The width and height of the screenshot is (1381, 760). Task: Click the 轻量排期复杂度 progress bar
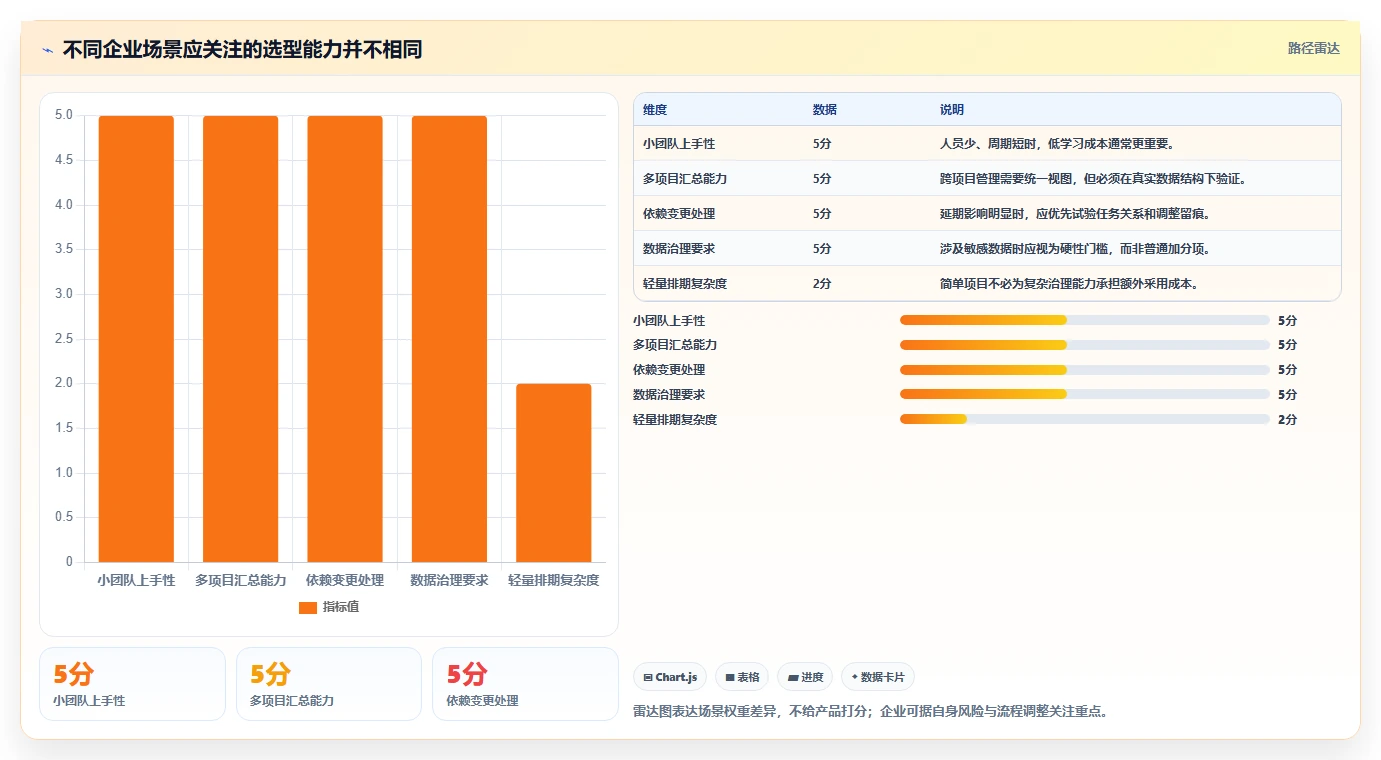pos(1085,419)
